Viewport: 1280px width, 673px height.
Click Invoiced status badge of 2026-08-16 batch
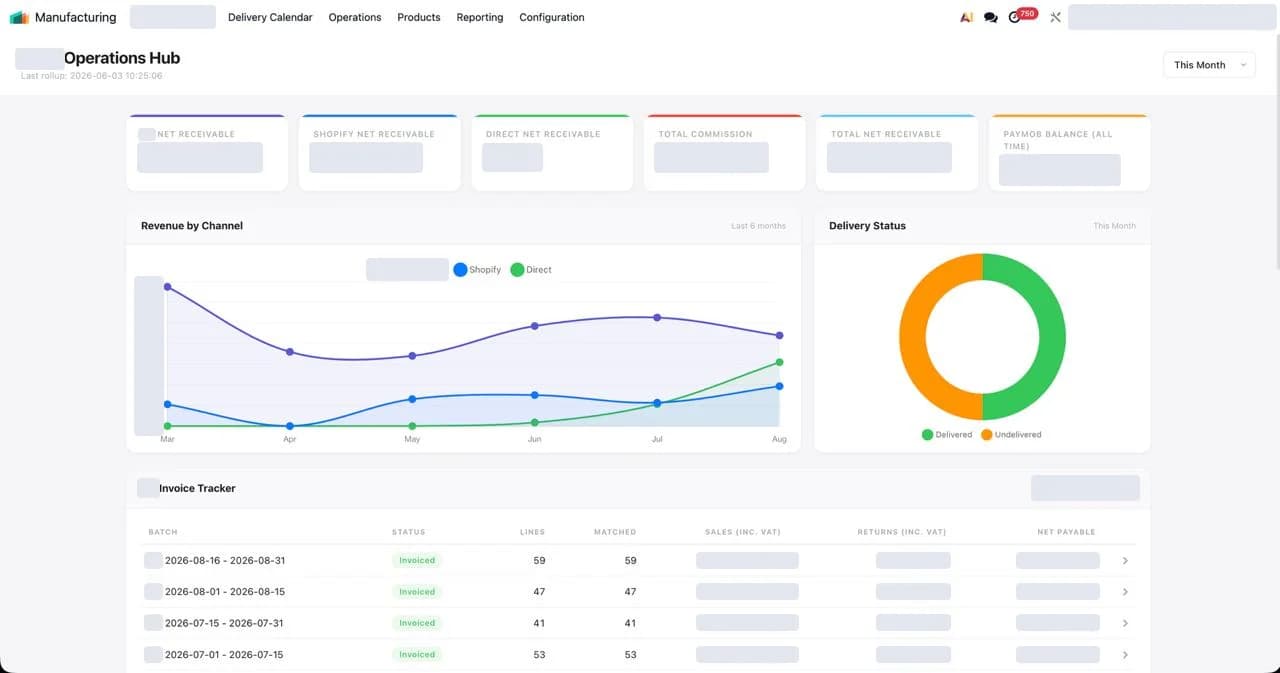(x=417, y=561)
